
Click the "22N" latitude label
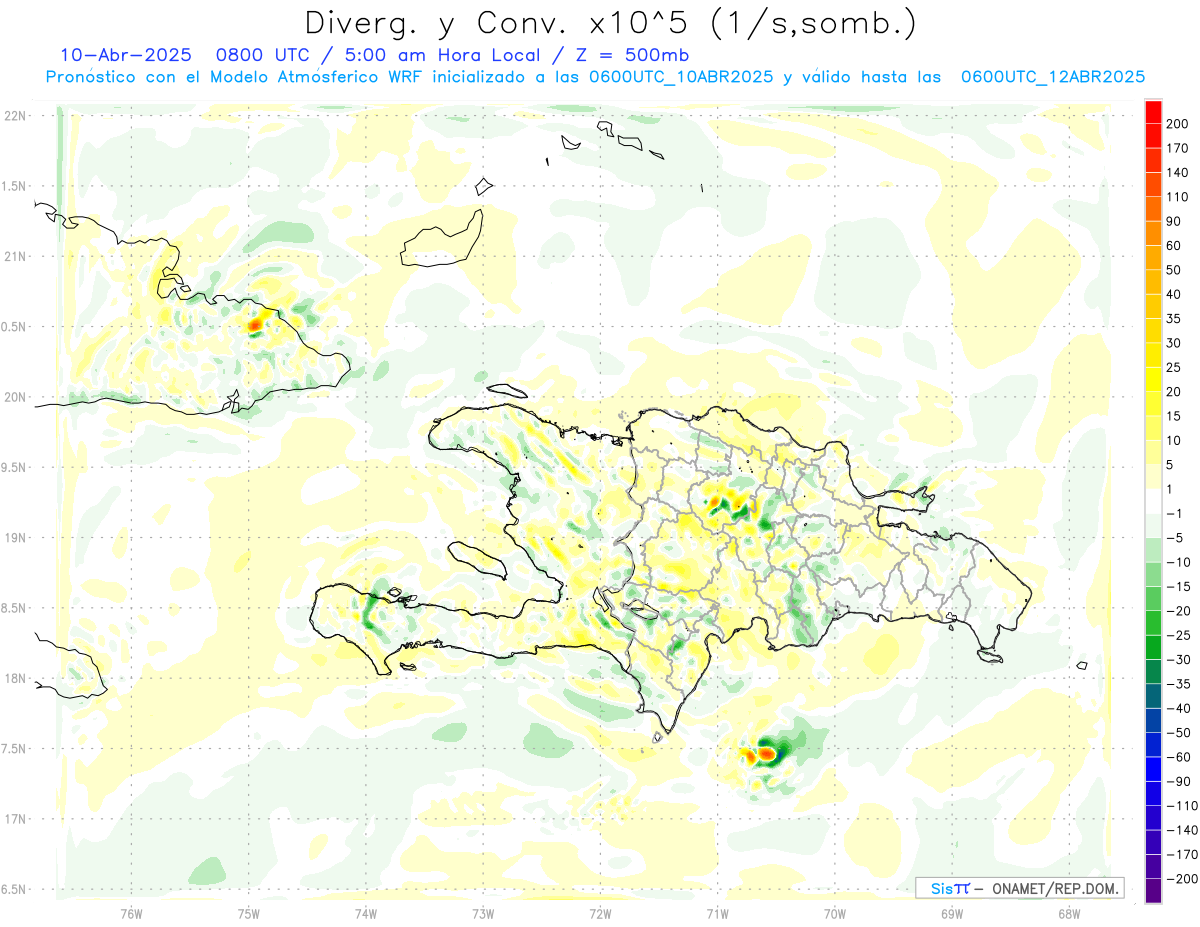point(14,116)
